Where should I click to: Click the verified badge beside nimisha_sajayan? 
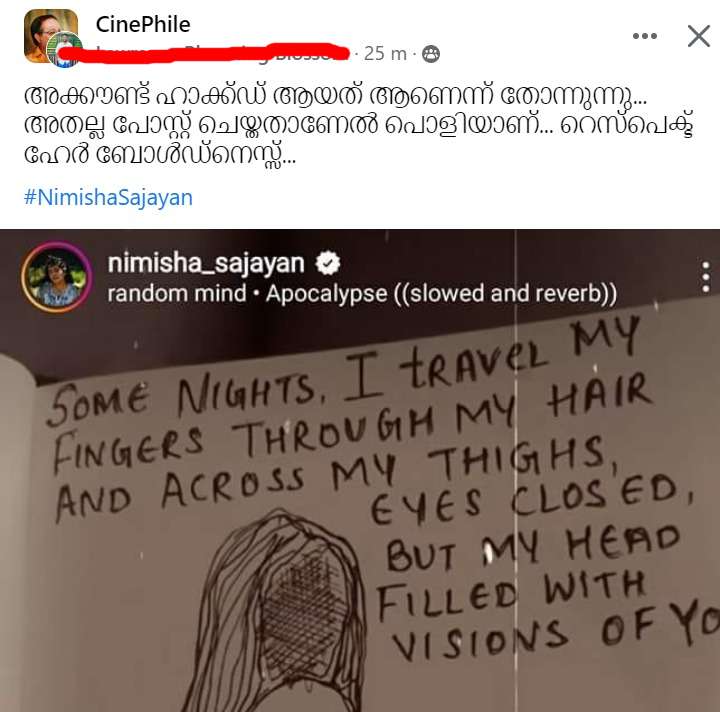(328, 263)
